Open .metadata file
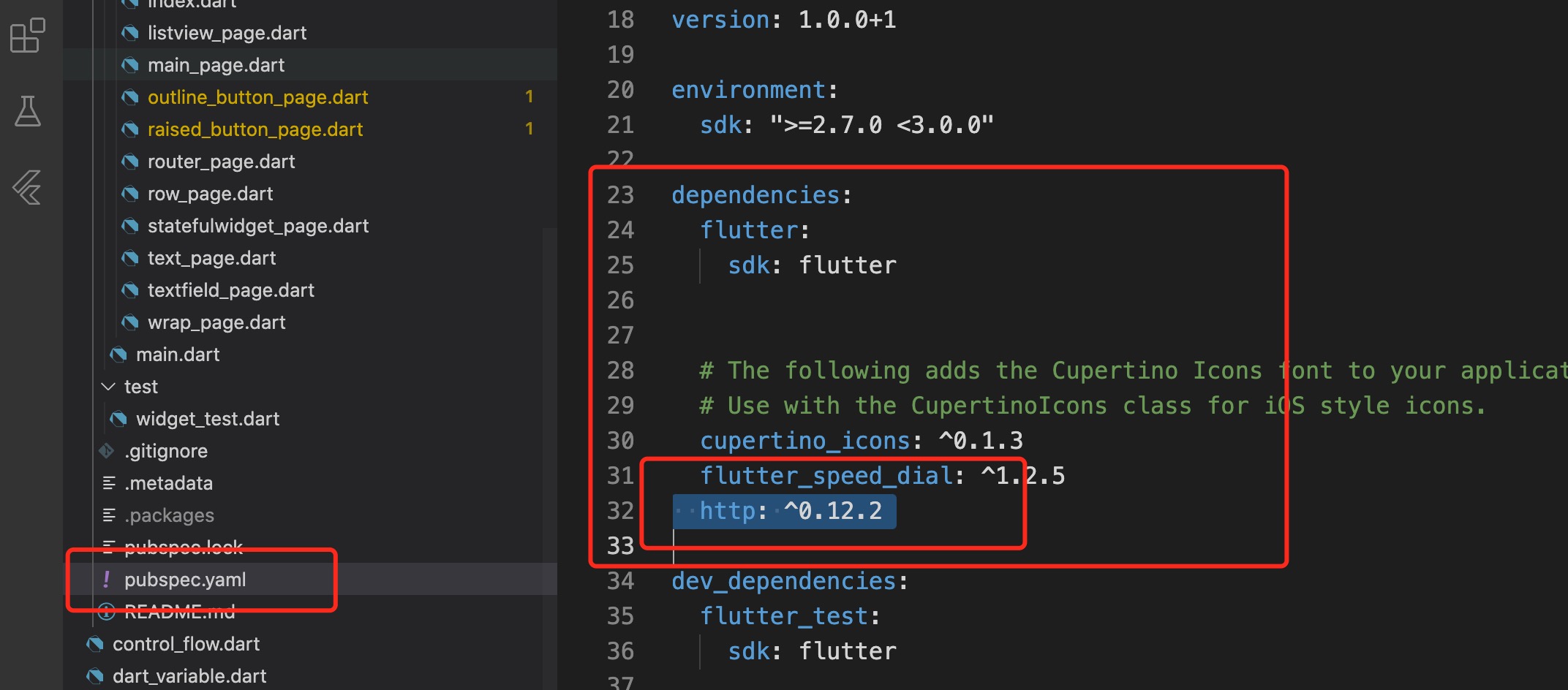 (x=168, y=483)
